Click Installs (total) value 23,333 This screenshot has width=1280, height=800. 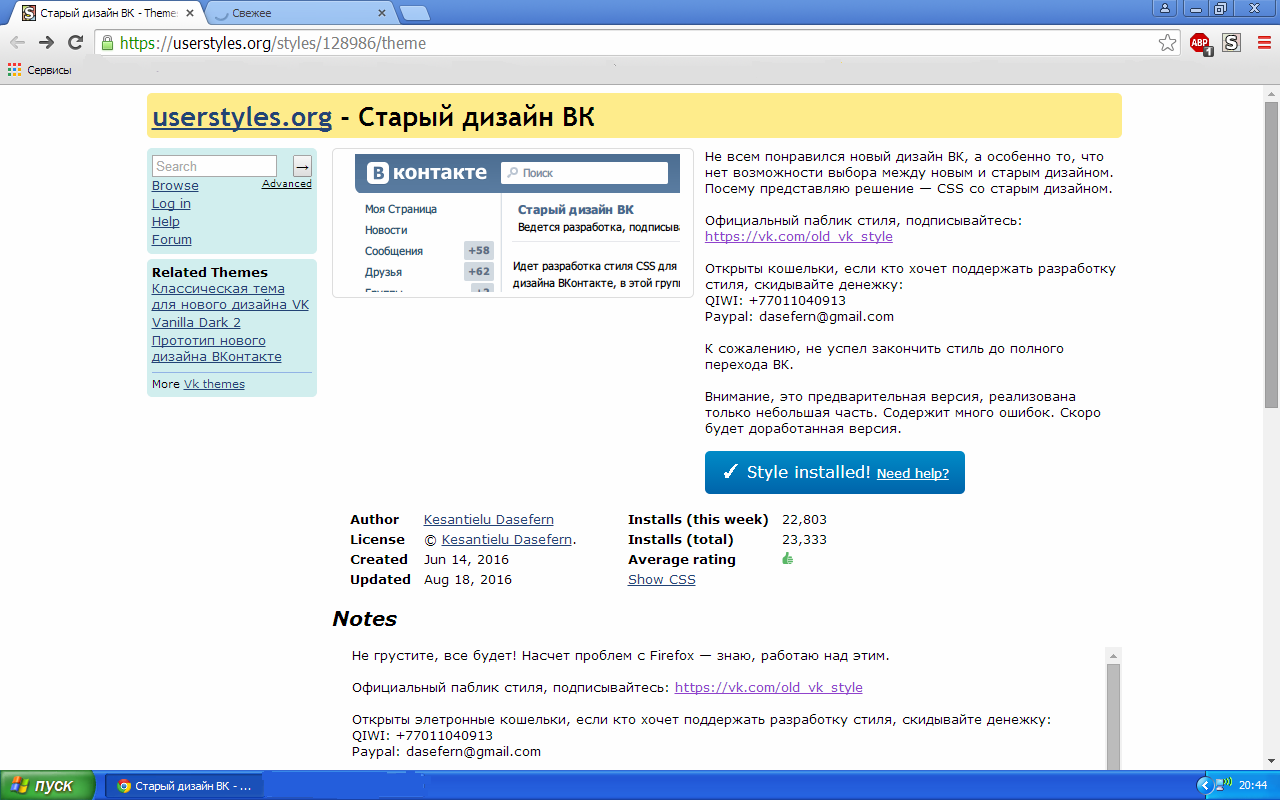tap(804, 540)
